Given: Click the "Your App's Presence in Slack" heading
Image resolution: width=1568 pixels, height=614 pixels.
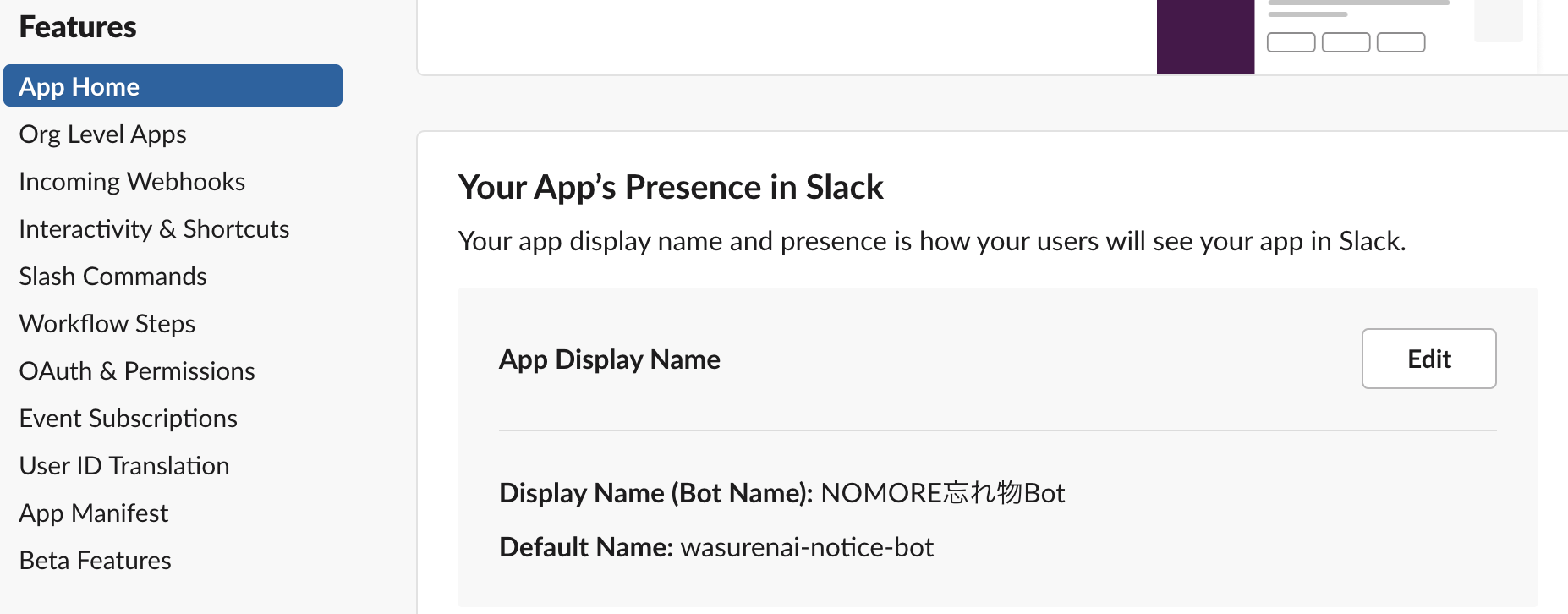Looking at the screenshot, I should coord(671,187).
